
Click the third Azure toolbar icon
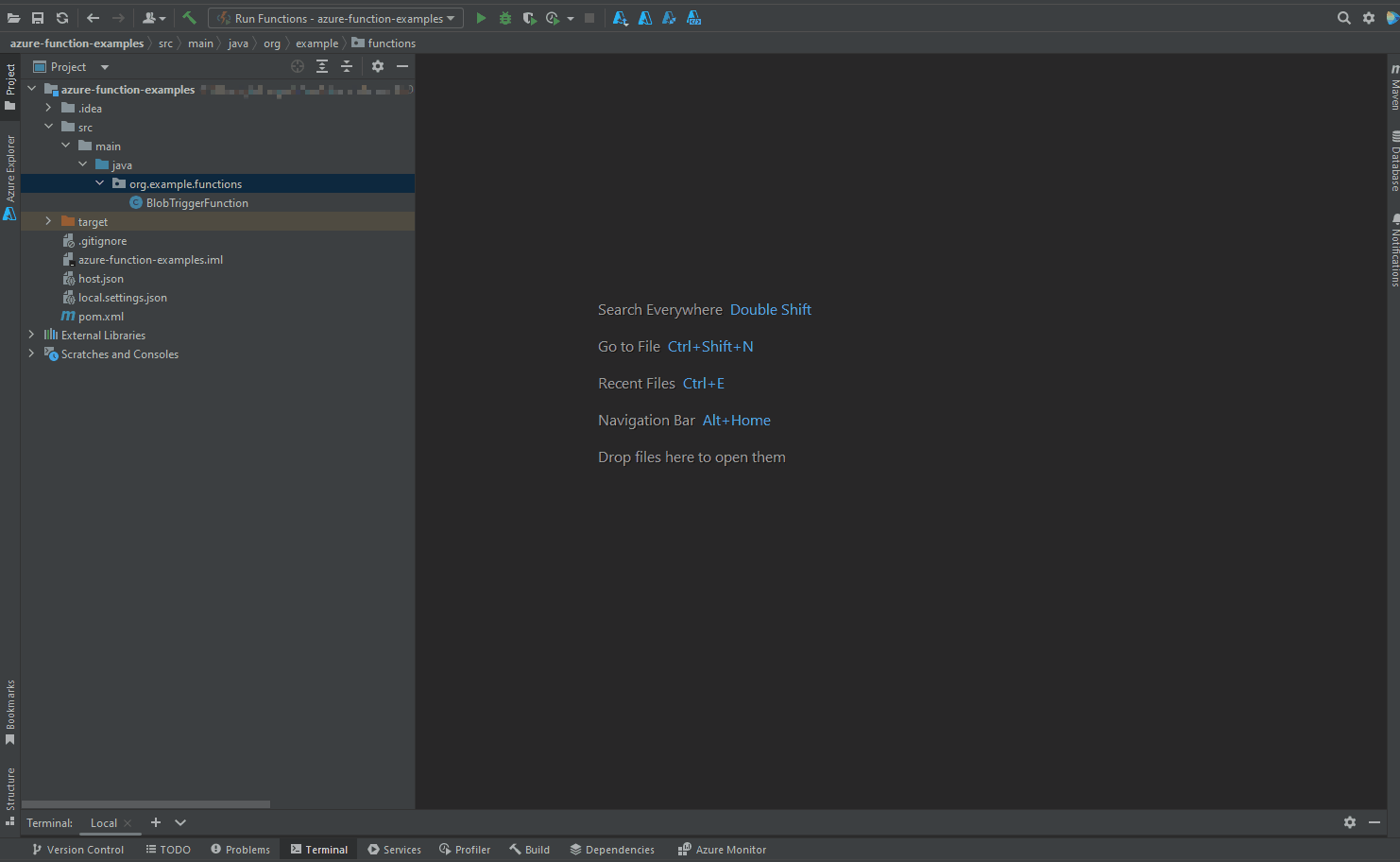click(669, 18)
